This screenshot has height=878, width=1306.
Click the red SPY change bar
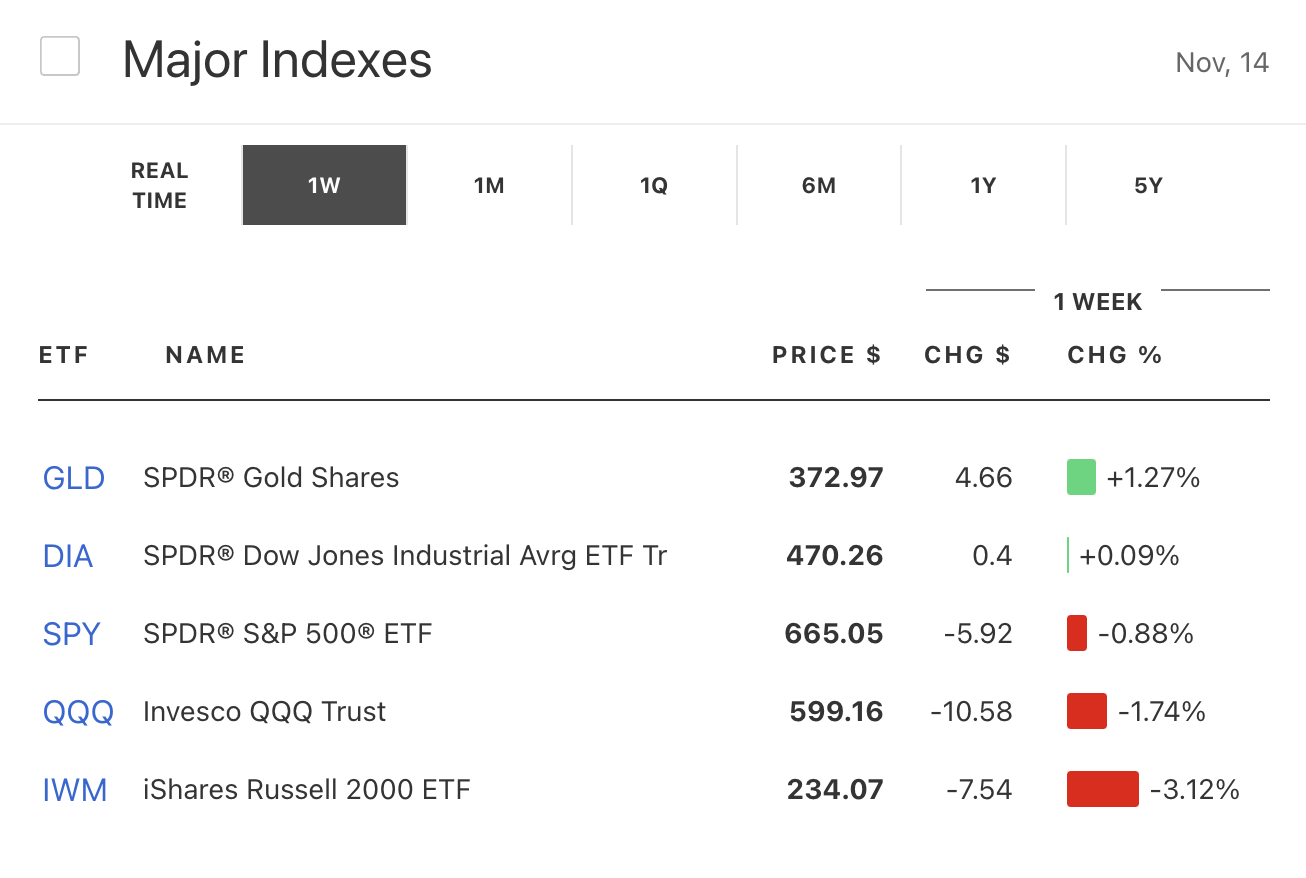(x=1077, y=633)
